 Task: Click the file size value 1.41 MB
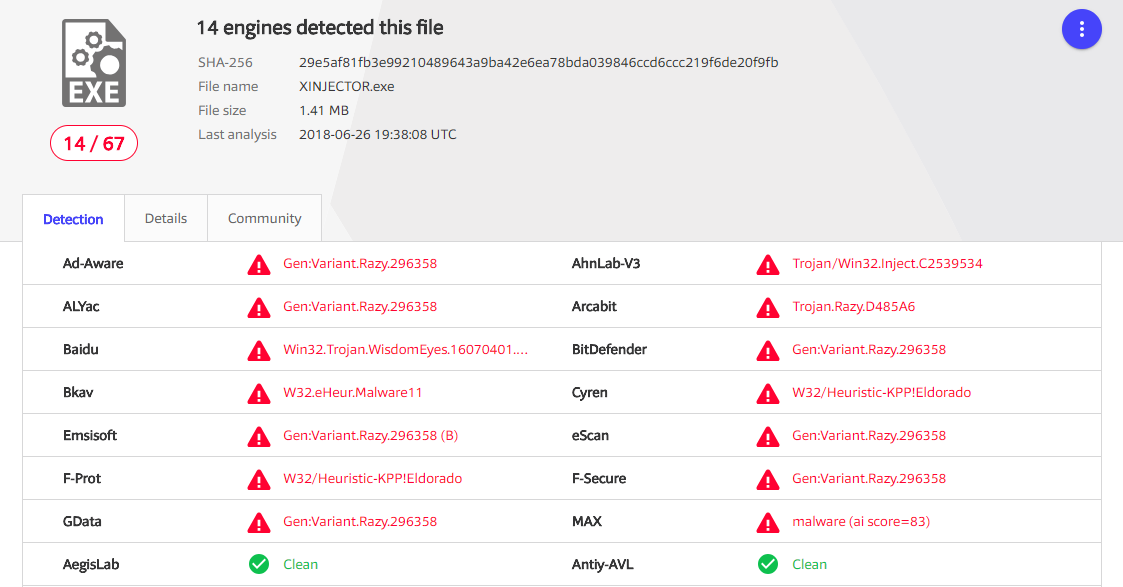(324, 110)
